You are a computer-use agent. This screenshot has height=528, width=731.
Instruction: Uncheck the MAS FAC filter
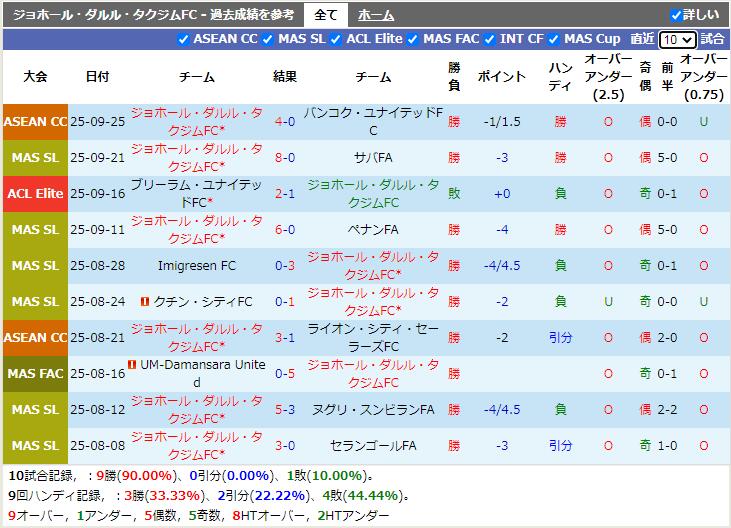pos(412,40)
